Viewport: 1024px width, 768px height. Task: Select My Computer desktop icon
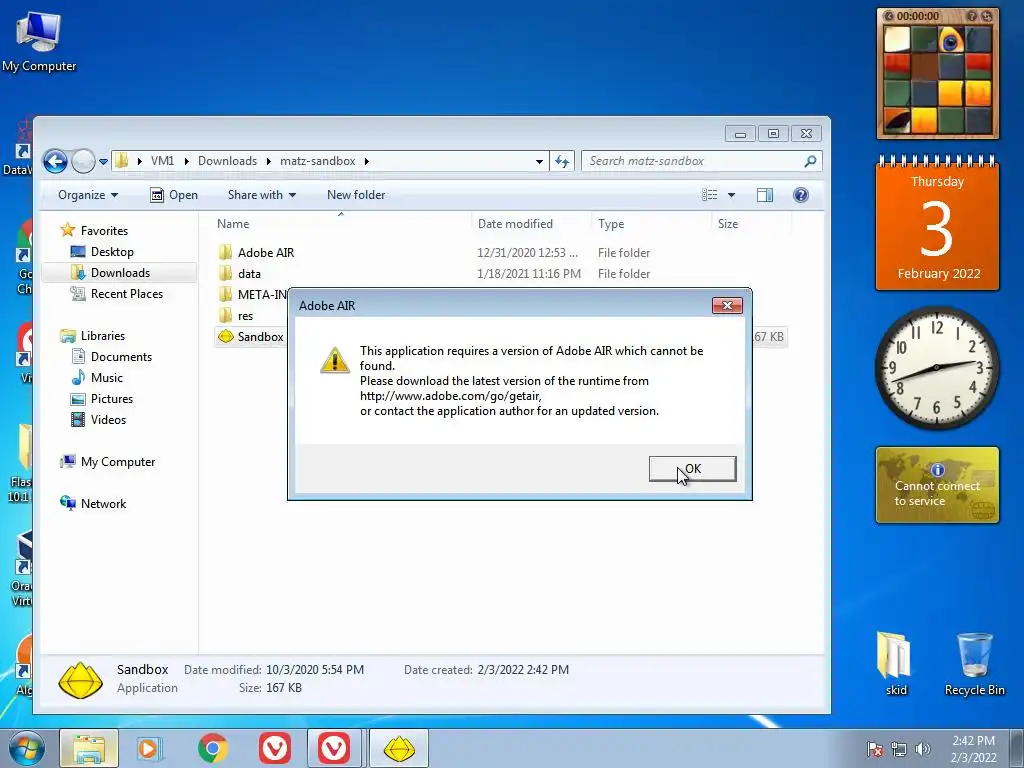tap(39, 40)
